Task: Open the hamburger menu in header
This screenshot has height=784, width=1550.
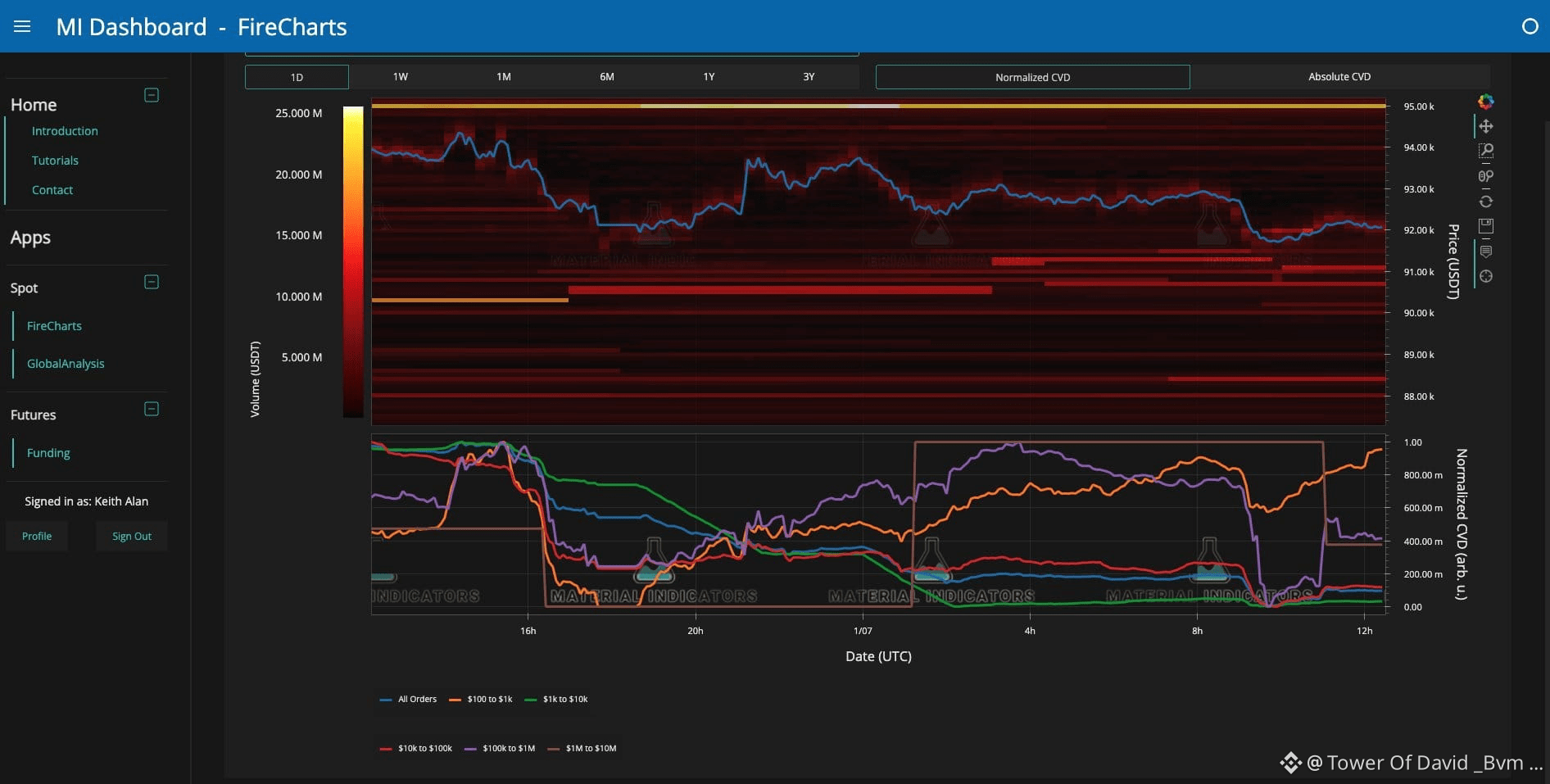Action: coord(22,26)
